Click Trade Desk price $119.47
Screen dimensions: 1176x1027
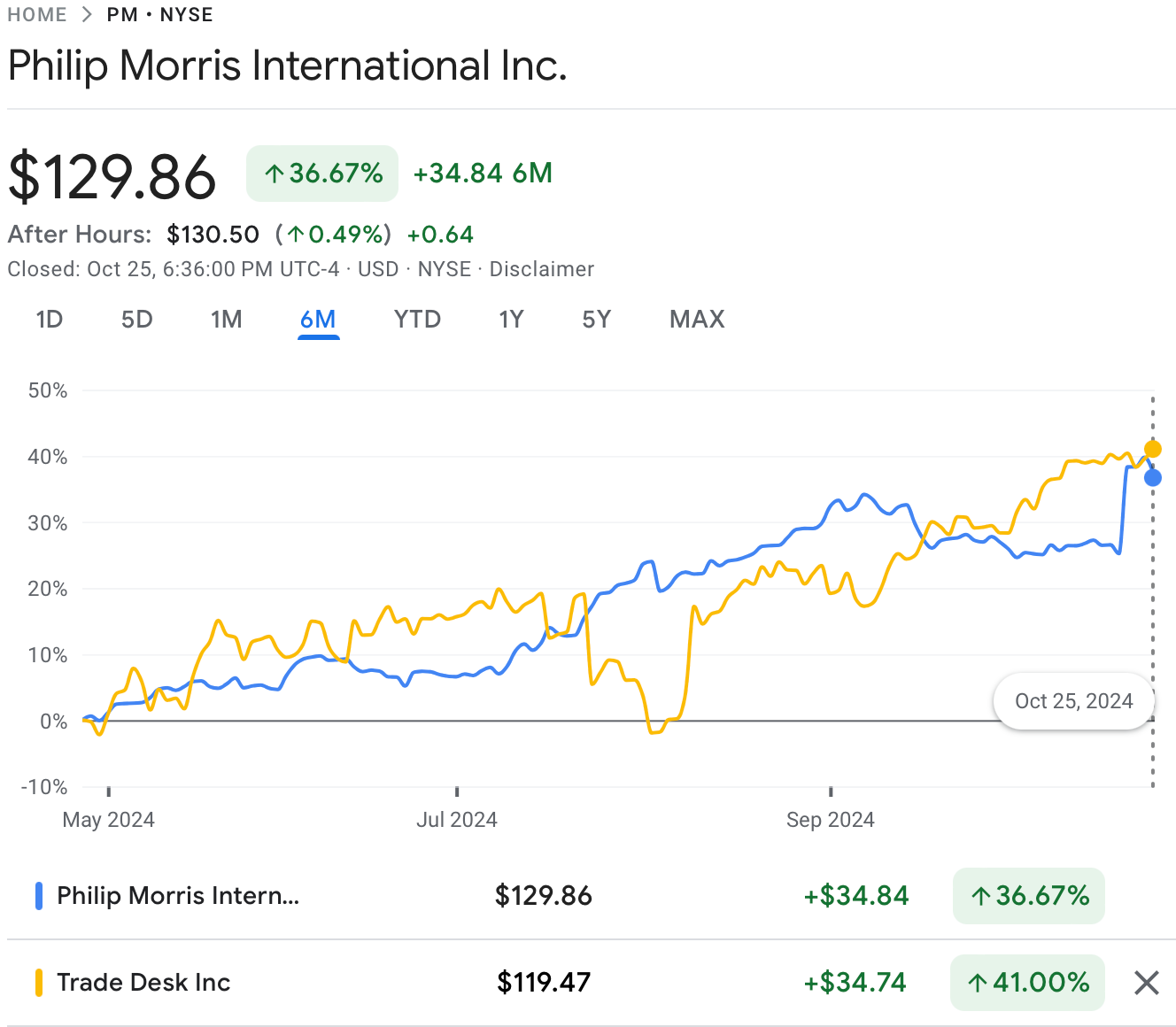click(544, 983)
